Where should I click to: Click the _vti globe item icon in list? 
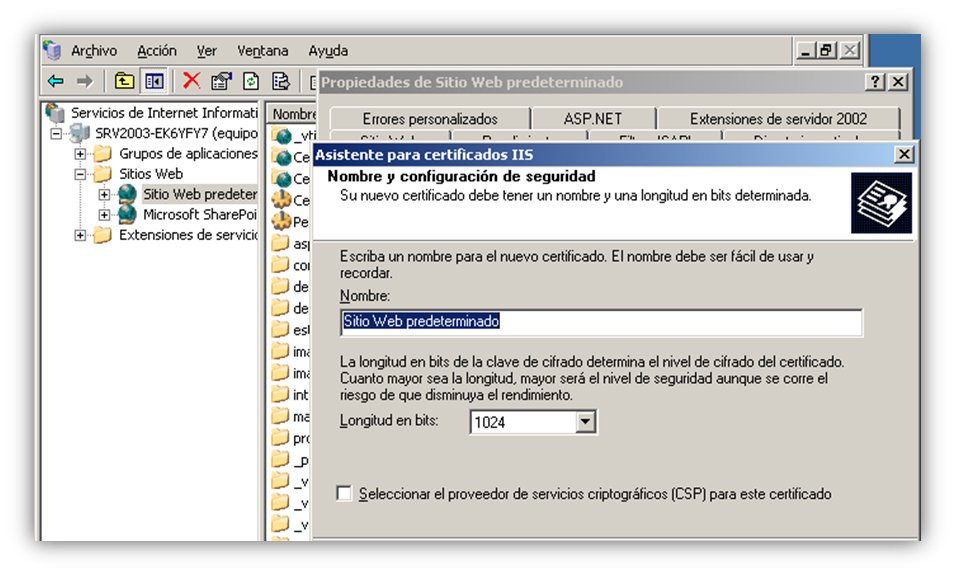[282, 136]
